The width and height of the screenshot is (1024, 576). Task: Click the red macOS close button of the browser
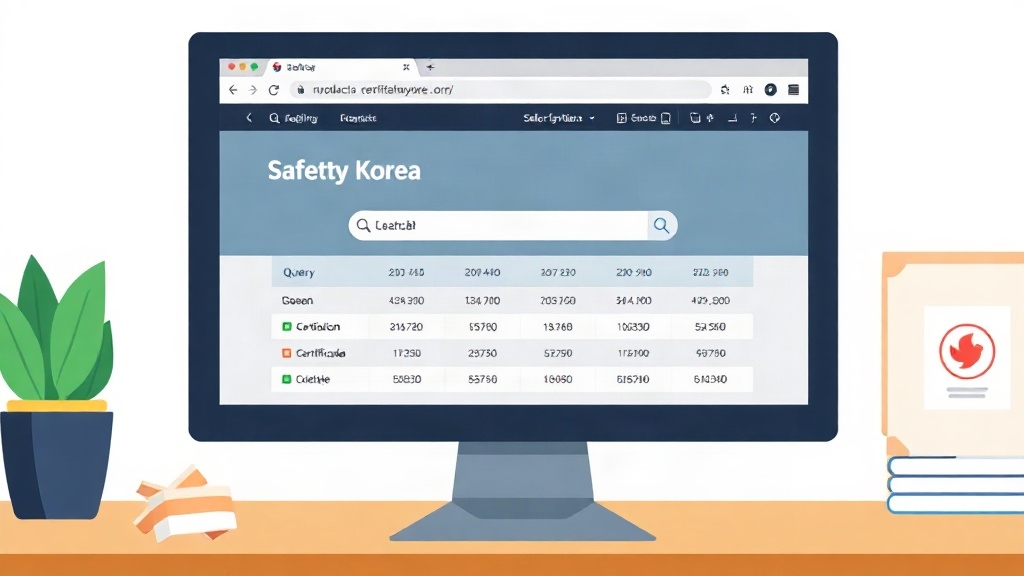pyautogui.click(x=231, y=67)
